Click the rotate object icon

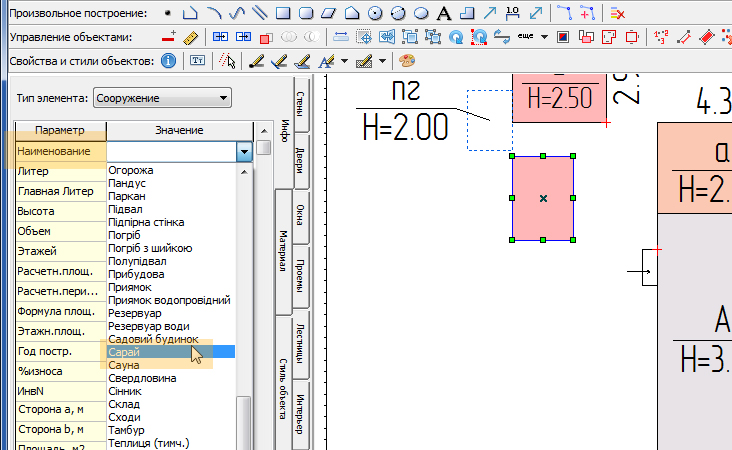click(457, 37)
